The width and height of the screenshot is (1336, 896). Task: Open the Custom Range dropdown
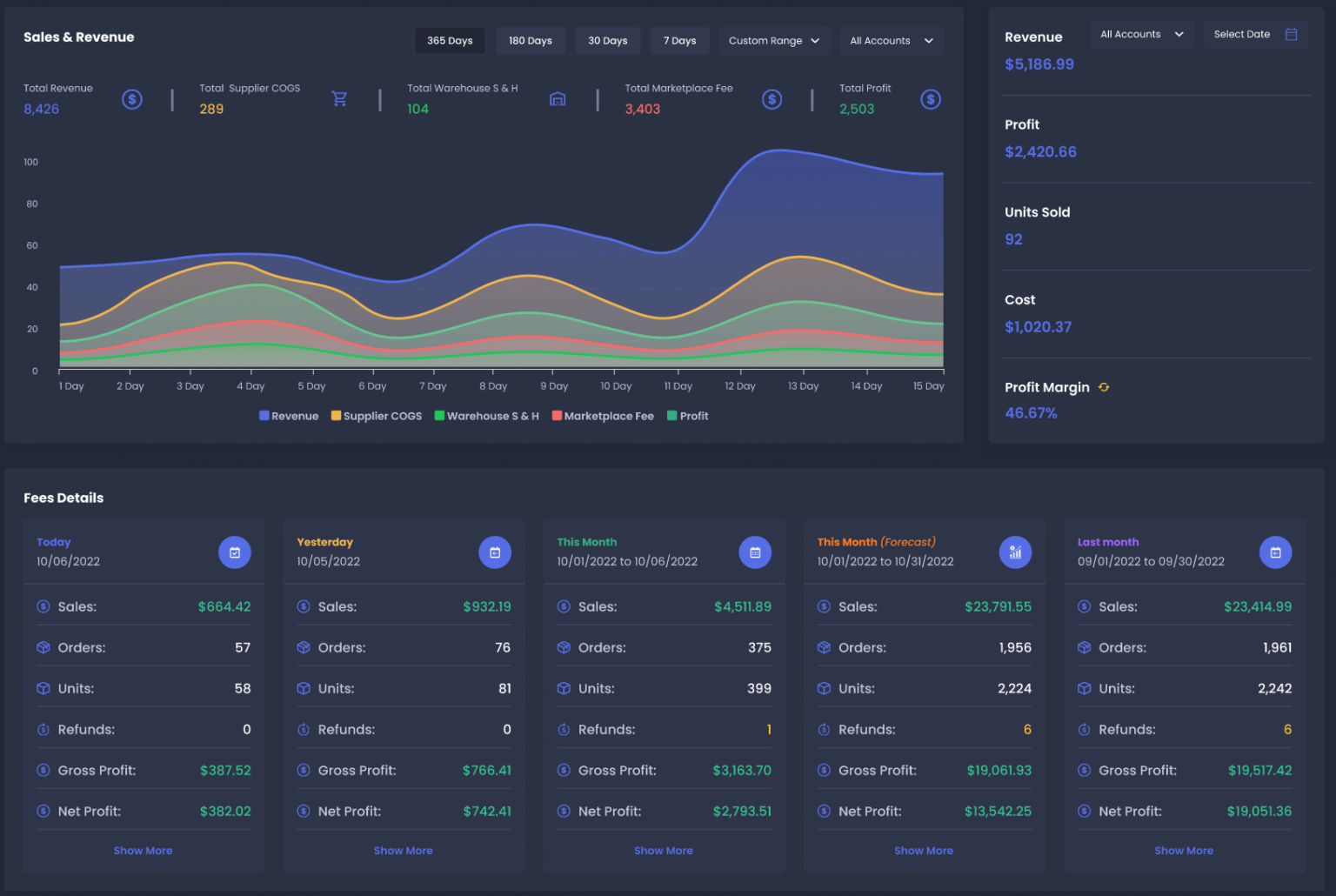tap(773, 40)
